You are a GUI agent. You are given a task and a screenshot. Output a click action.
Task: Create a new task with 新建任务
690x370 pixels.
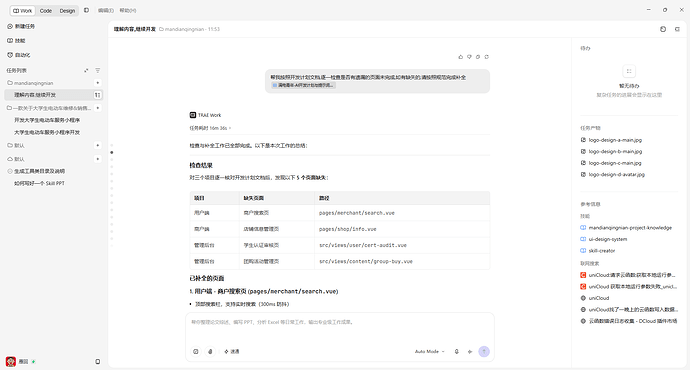[x=21, y=26]
